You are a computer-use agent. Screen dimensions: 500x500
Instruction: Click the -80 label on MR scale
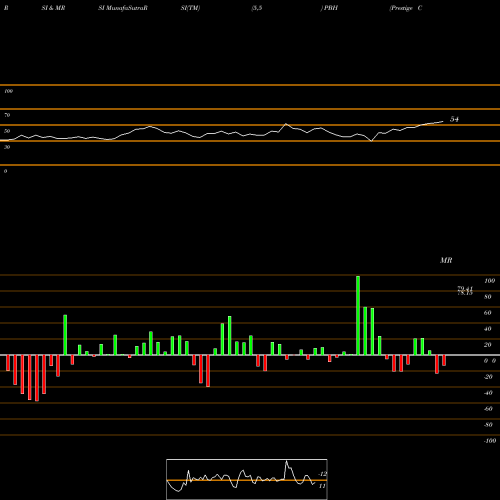(488, 425)
